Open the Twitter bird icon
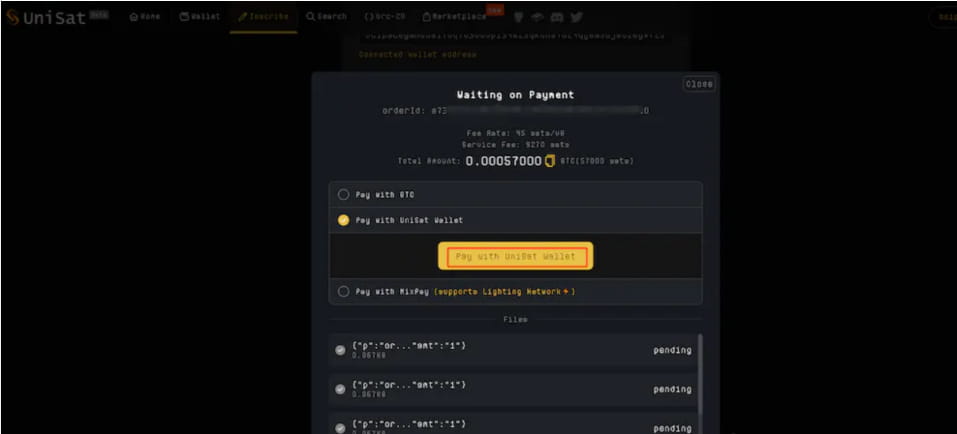Viewport: 957px width, 434px height. (x=576, y=17)
